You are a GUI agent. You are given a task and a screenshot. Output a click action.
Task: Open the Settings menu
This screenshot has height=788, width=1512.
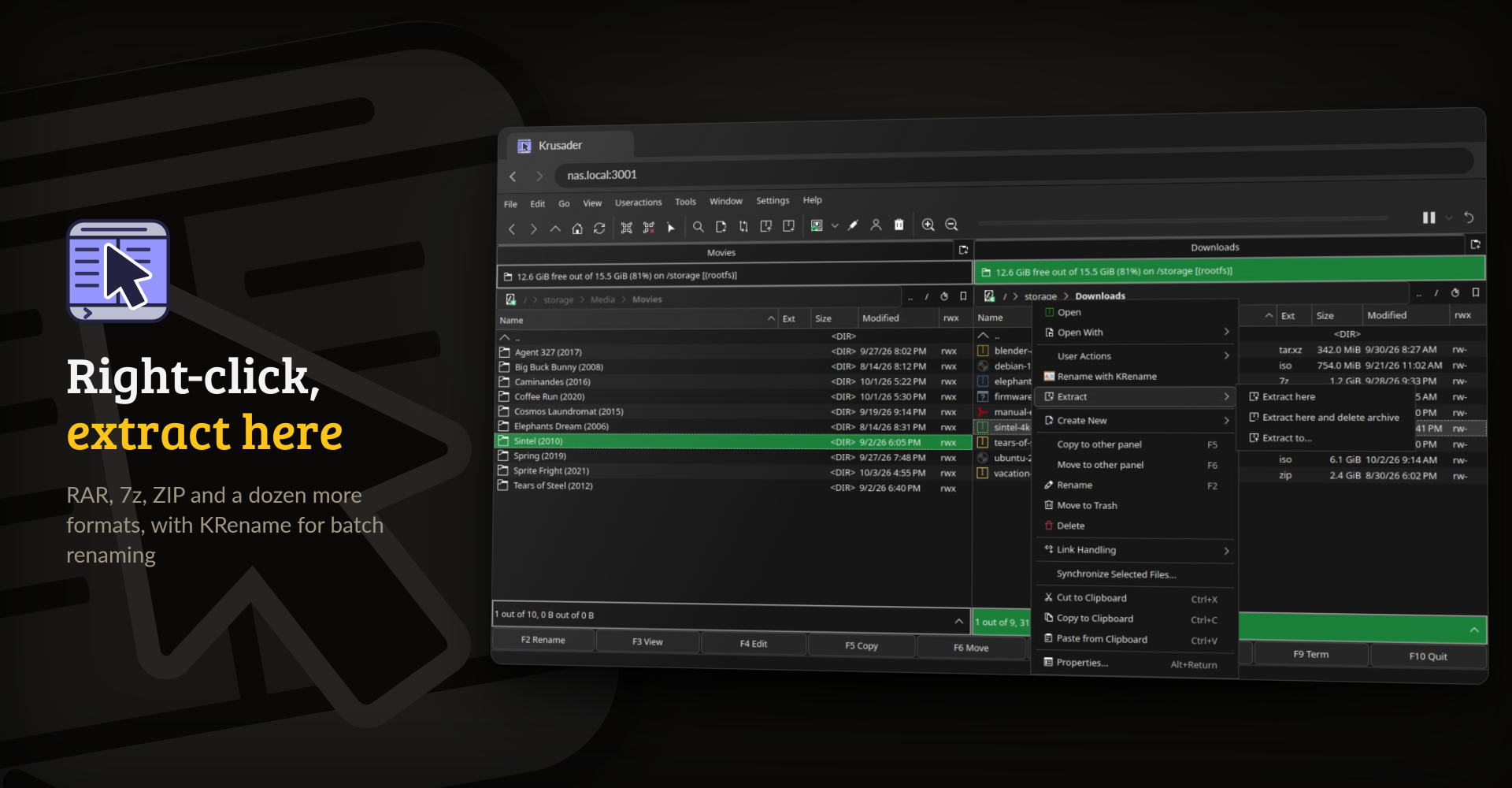(x=772, y=201)
